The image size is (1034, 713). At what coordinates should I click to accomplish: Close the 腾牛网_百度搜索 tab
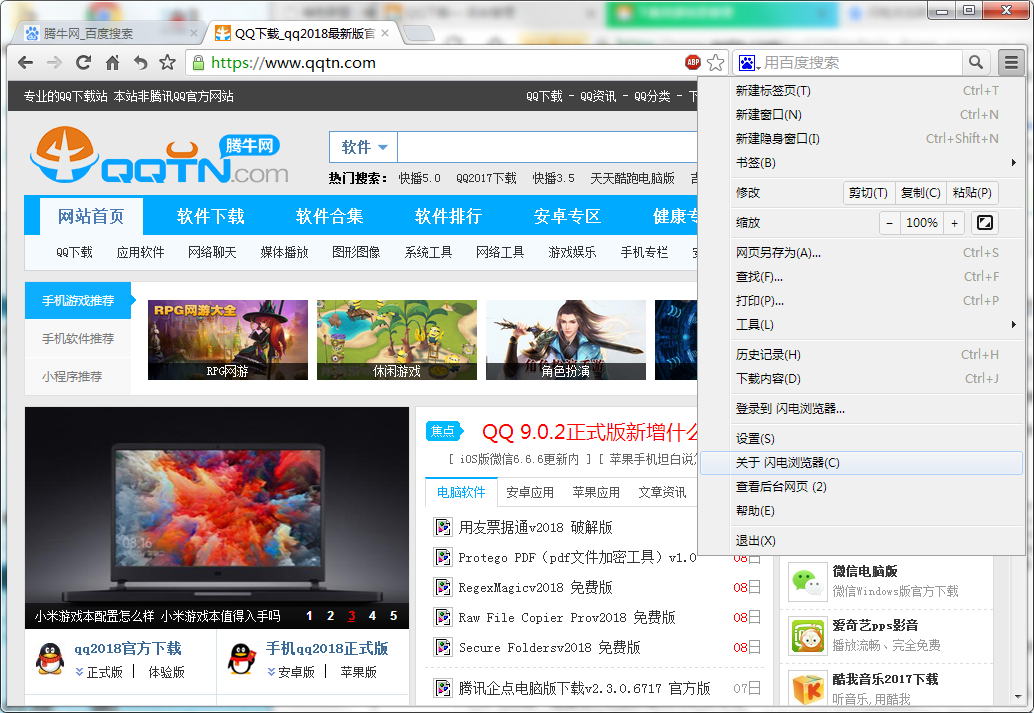tap(194, 33)
